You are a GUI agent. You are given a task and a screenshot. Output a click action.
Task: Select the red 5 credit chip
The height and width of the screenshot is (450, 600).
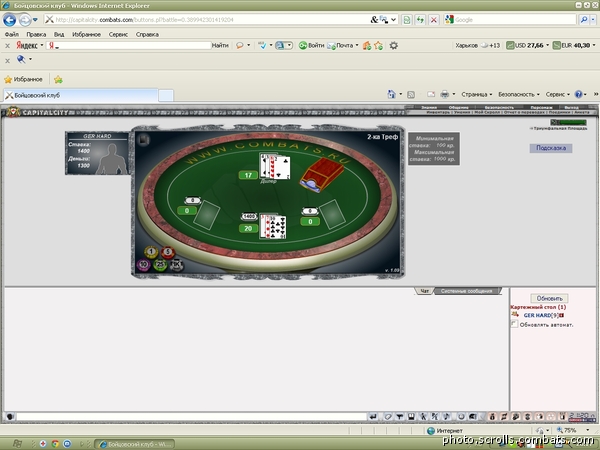(168, 252)
